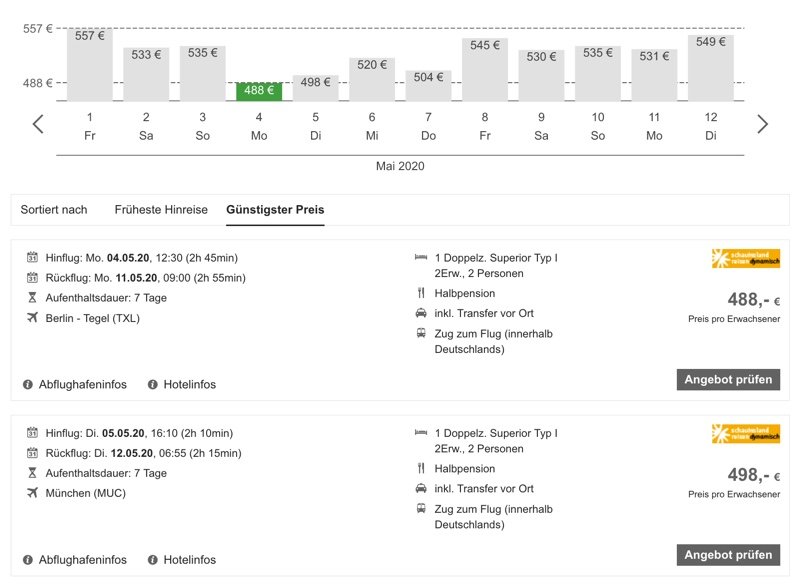
Task: Click info icon beside second offer's Hotelinfos
Action: 153,560
